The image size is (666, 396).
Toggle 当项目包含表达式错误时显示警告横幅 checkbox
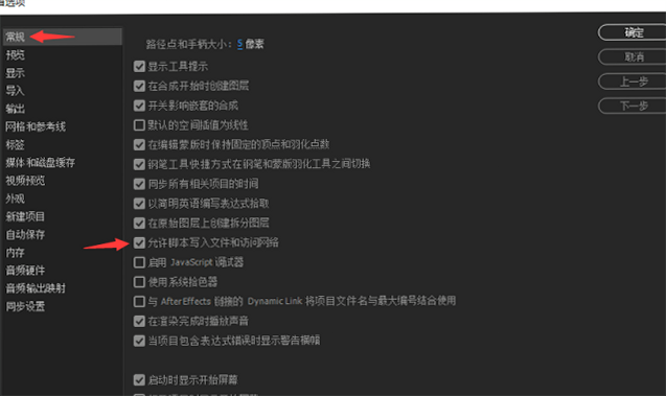tap(139, 340)
